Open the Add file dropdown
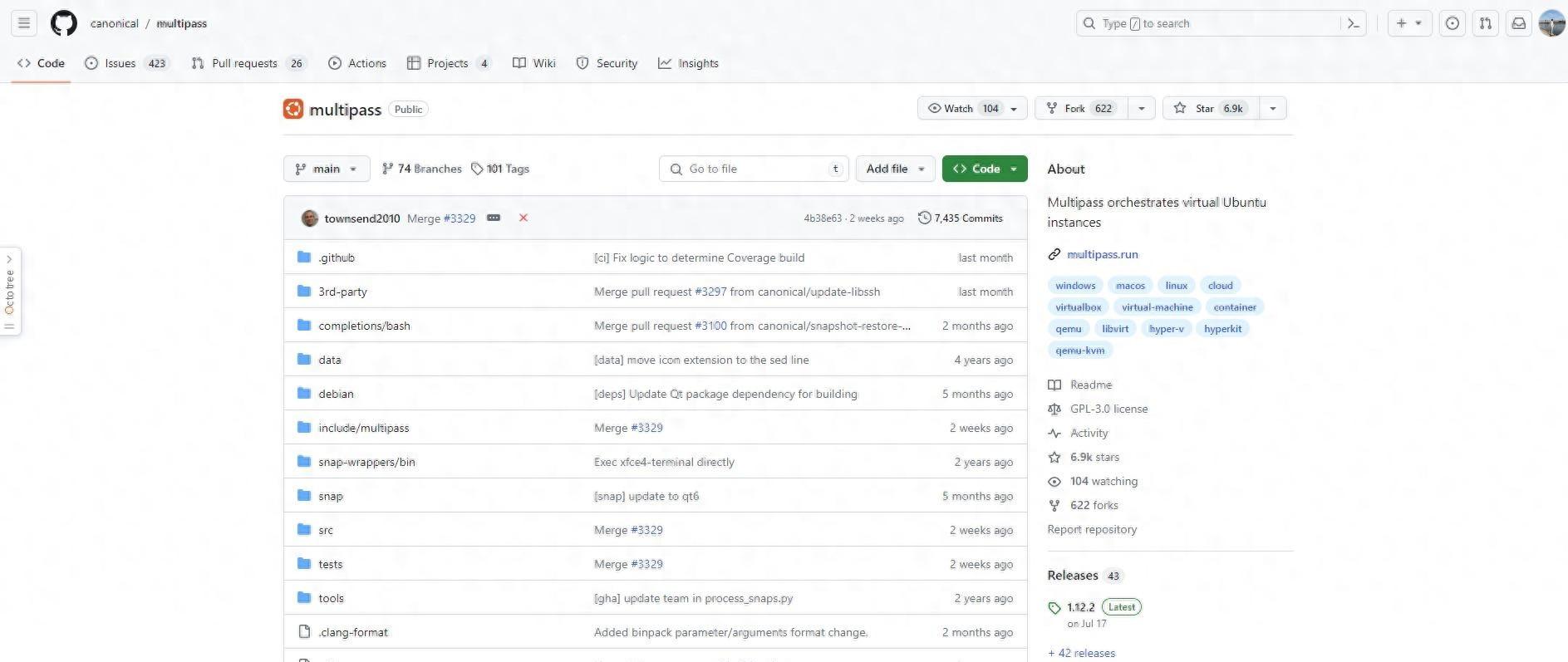Viewport: 1568px width, 662px height. [895, 169]
